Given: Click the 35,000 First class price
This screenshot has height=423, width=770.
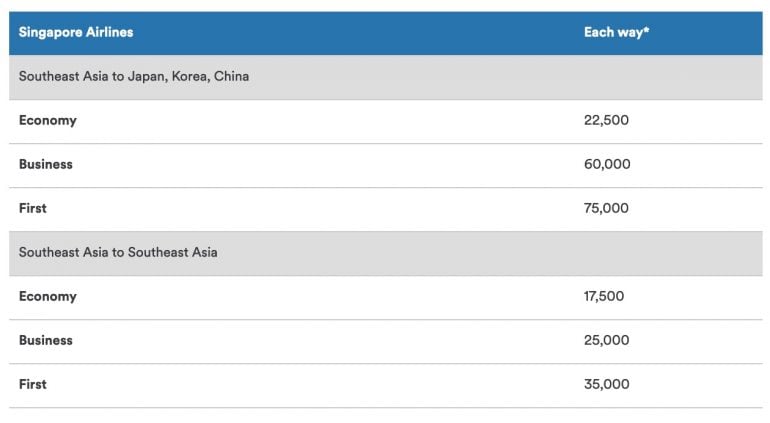Looking at the screenshot, I should pyautogui.click(x=606, y=384).
